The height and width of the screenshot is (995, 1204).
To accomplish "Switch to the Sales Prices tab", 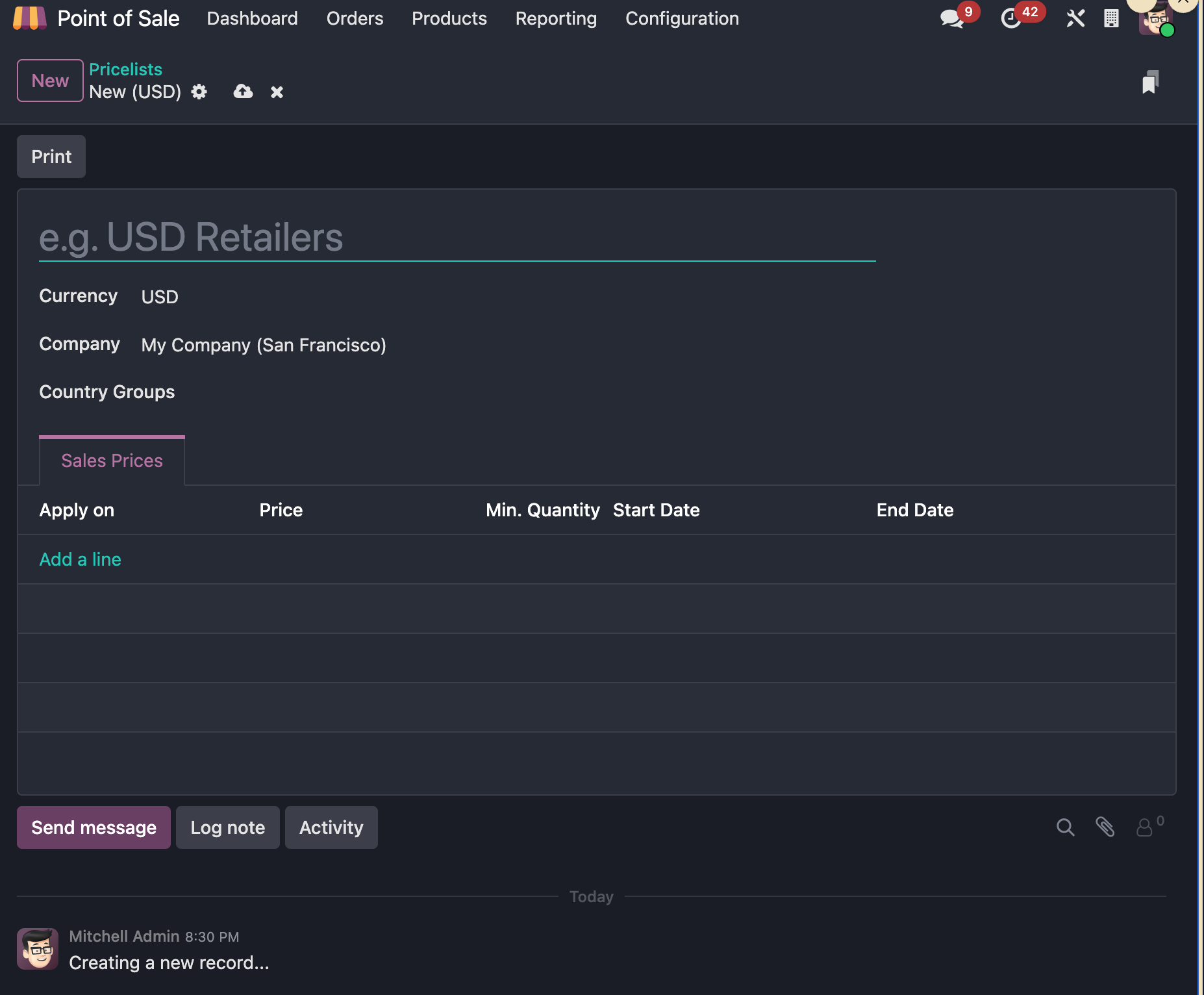I will point(112,460).
